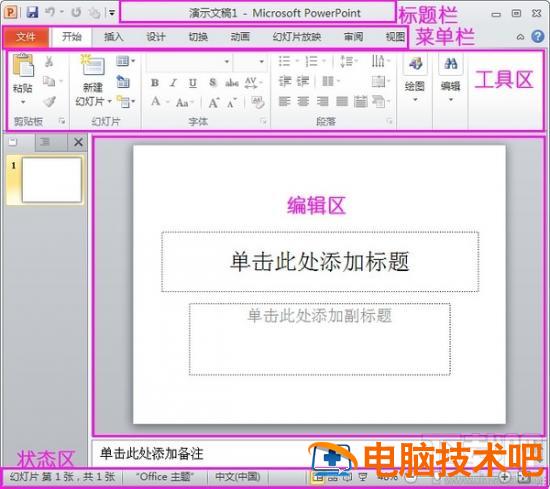Select the Format Painter brush
The width and height of the screenshot is (550, 489).
tap(49, 102)
